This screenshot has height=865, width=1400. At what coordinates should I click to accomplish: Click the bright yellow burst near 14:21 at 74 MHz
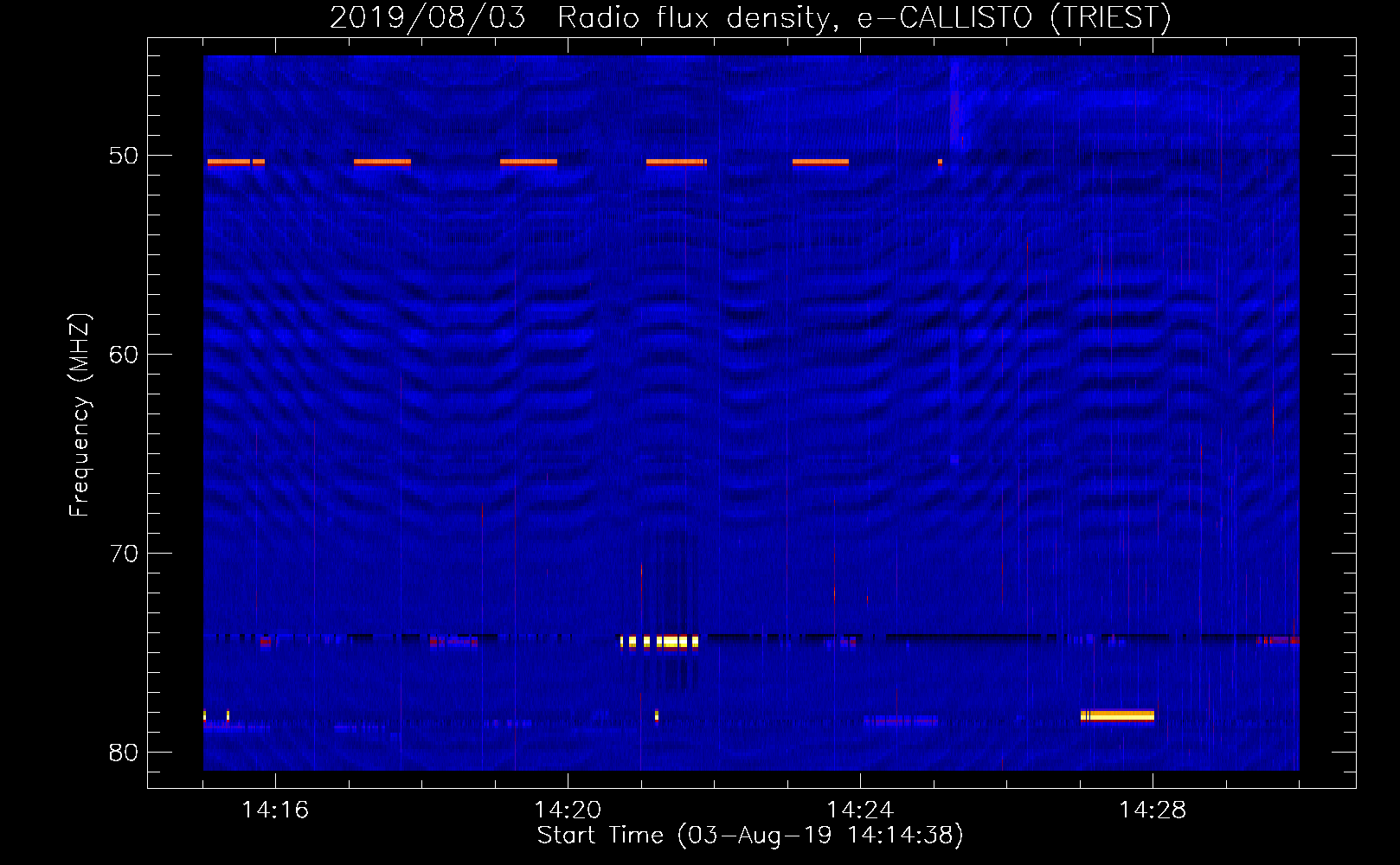tap(659, 642)
